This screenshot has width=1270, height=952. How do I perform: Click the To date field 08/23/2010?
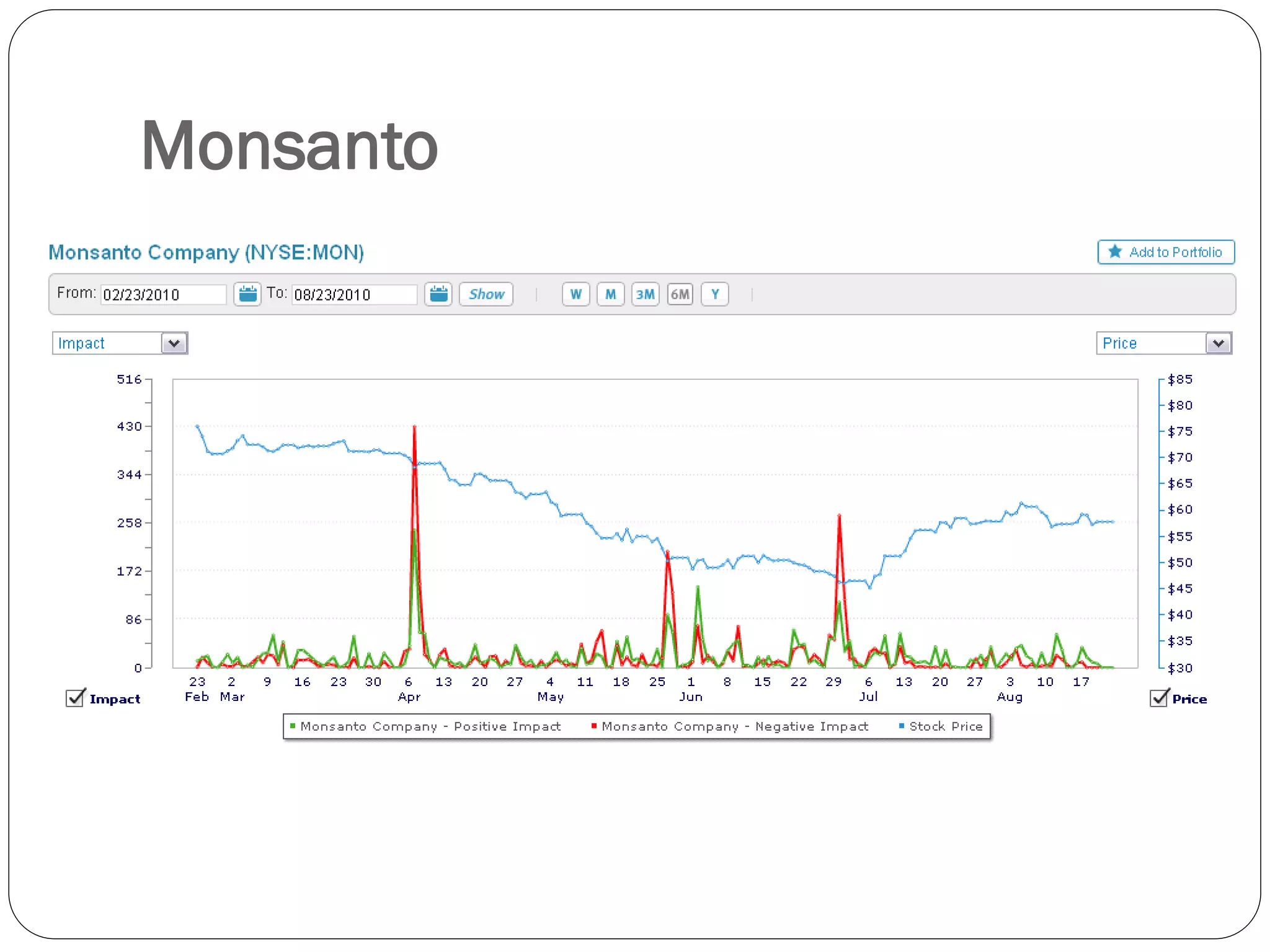(355, 294)
